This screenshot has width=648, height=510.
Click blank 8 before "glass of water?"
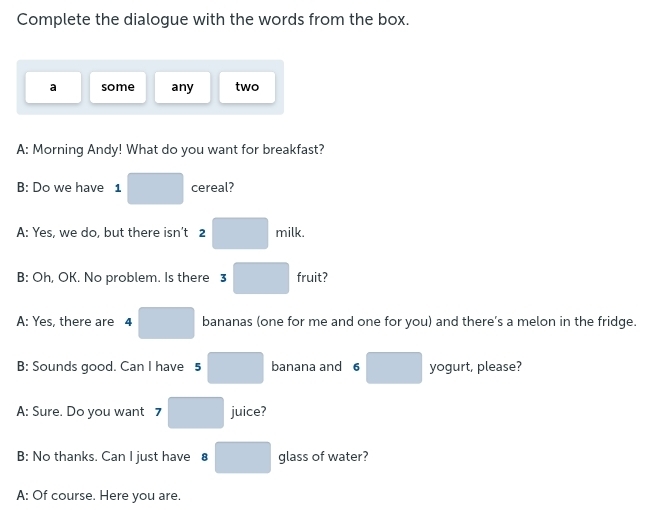click(243, 458)
